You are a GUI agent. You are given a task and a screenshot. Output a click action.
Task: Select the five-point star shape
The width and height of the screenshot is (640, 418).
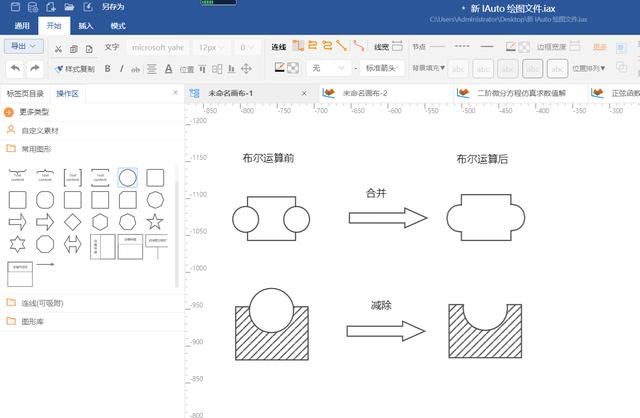click(x=155, y=222)
